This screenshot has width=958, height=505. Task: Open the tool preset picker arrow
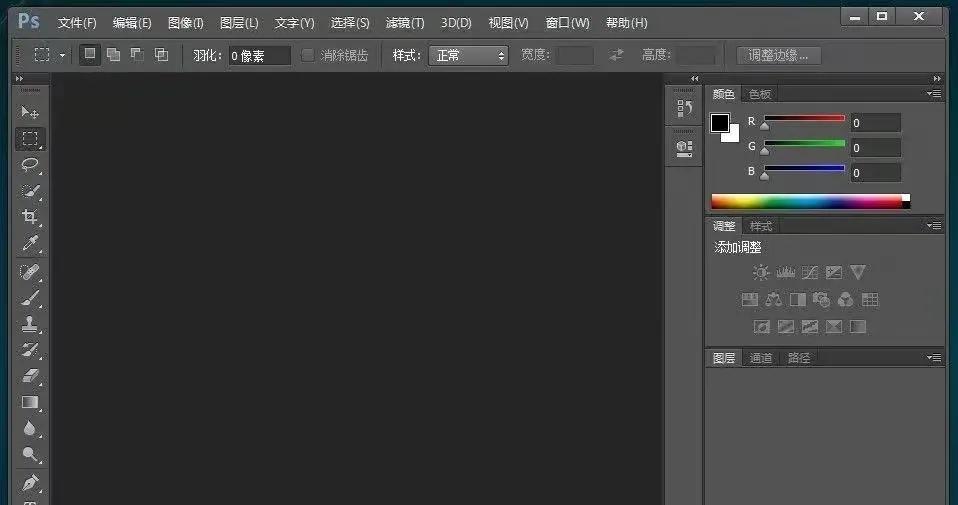[x=62, y=56]
